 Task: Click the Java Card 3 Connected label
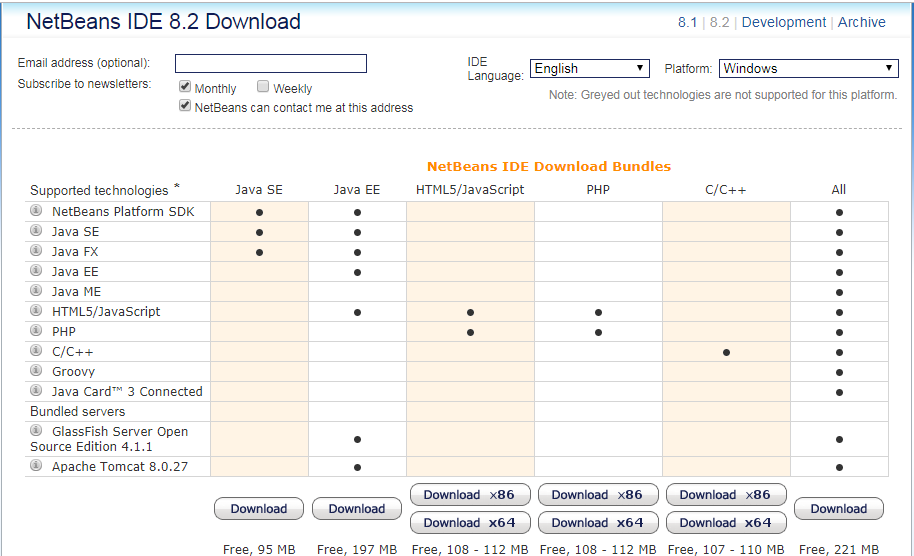(127, 392)
